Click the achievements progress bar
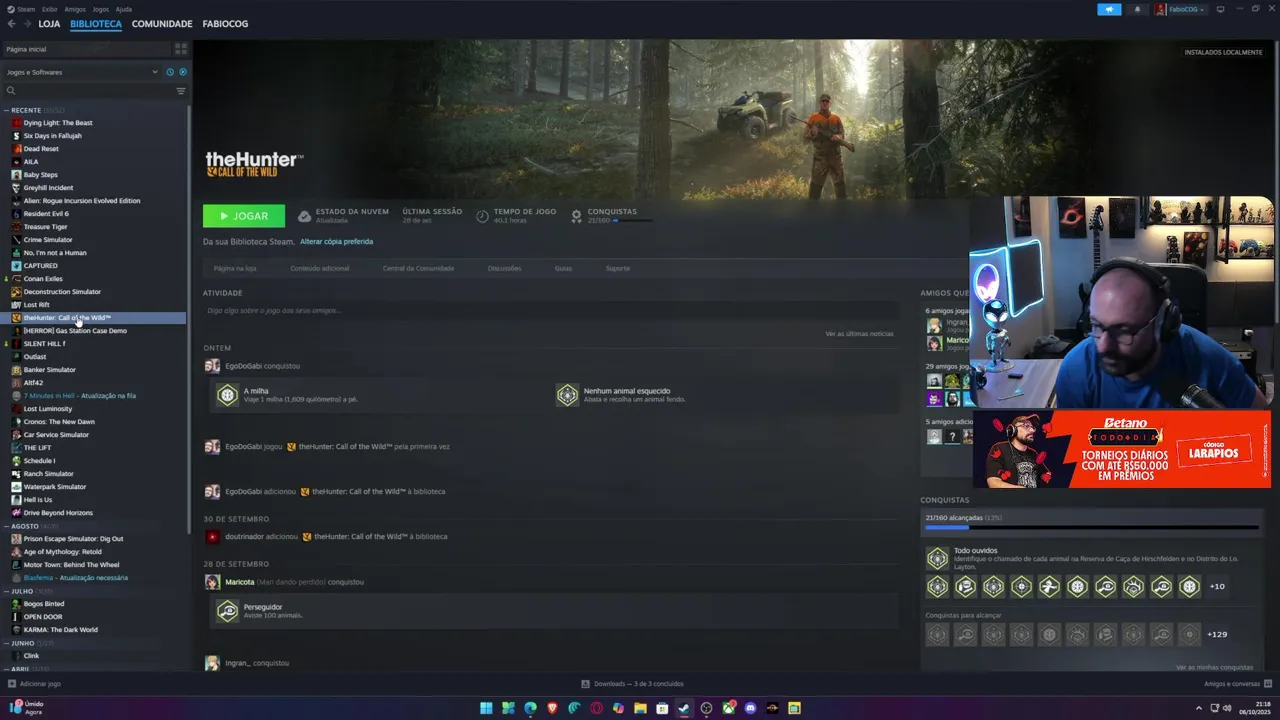The image size is (1280, 720). click(1091, 527)
